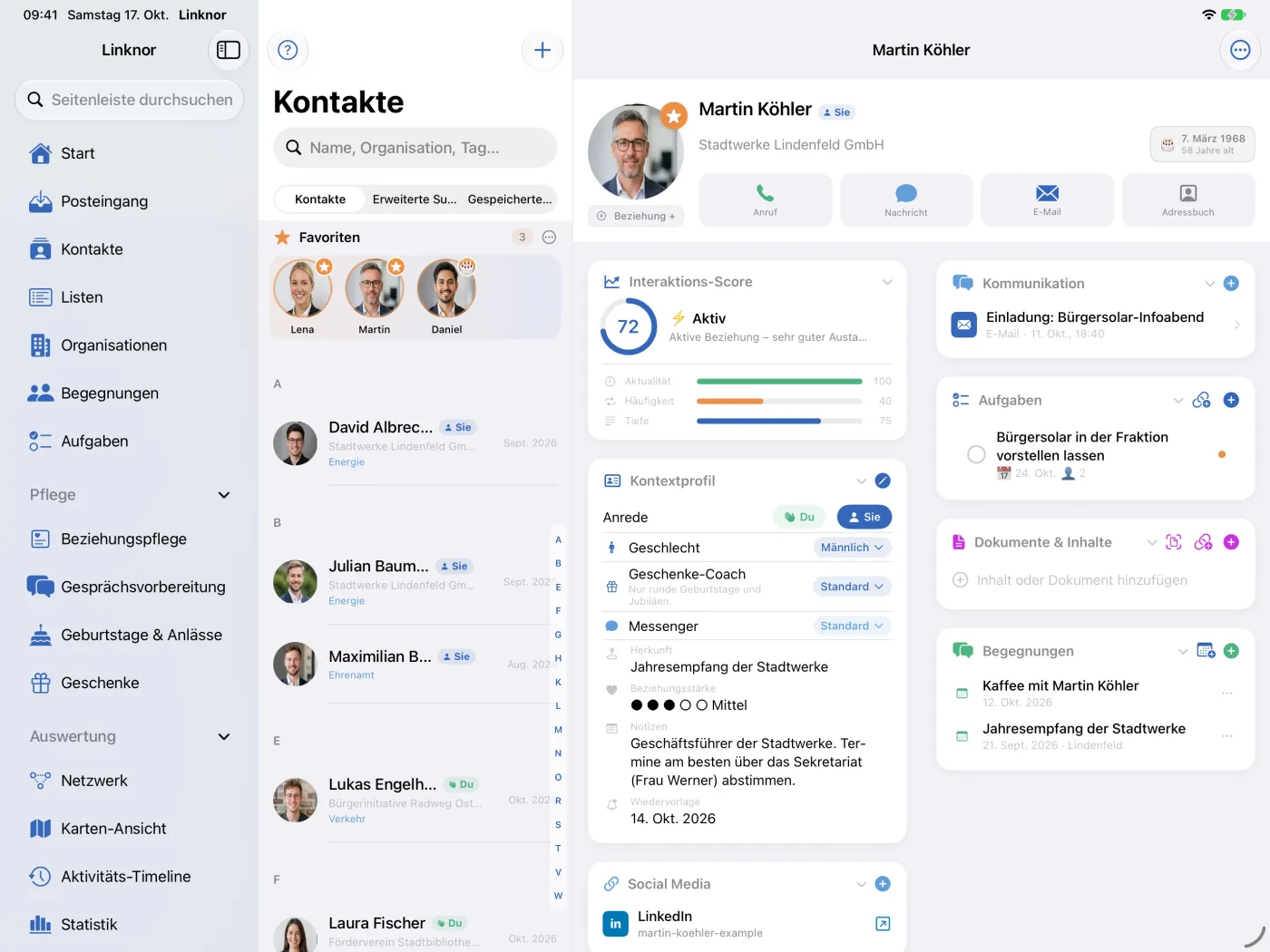Screen dimensions: 1270x952
Task: Edit the Kontextprofil with pencil icon
Action: click(883, 481)
